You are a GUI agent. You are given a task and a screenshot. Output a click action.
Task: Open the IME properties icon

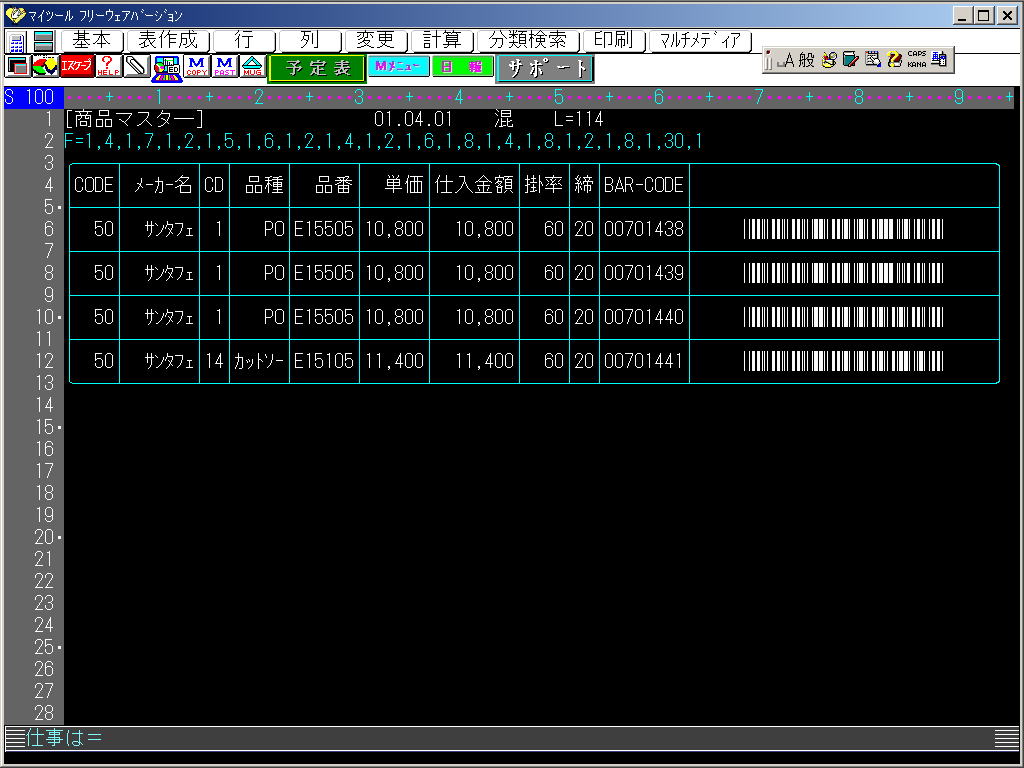pos(873,60)
